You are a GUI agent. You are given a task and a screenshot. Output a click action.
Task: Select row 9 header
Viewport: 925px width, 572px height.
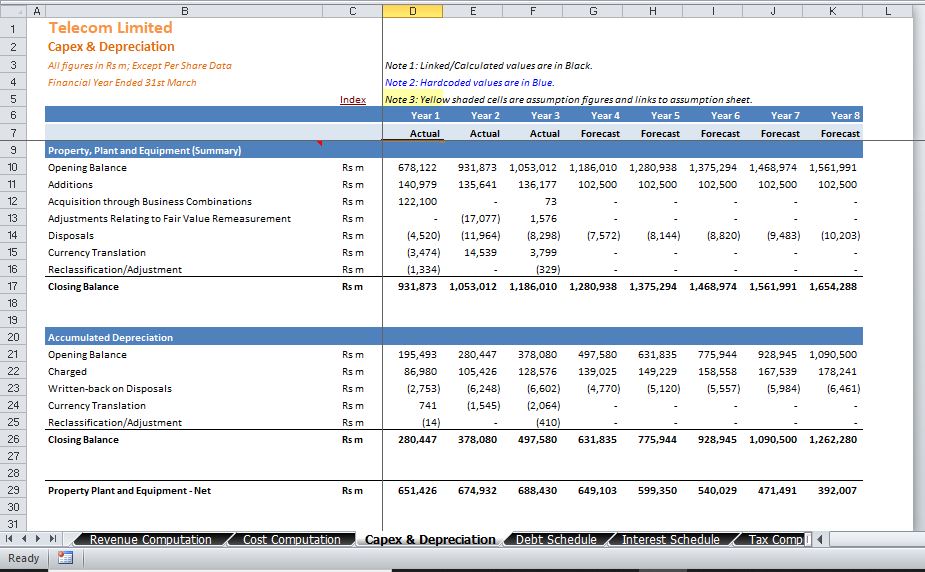(x=13, y=150)
